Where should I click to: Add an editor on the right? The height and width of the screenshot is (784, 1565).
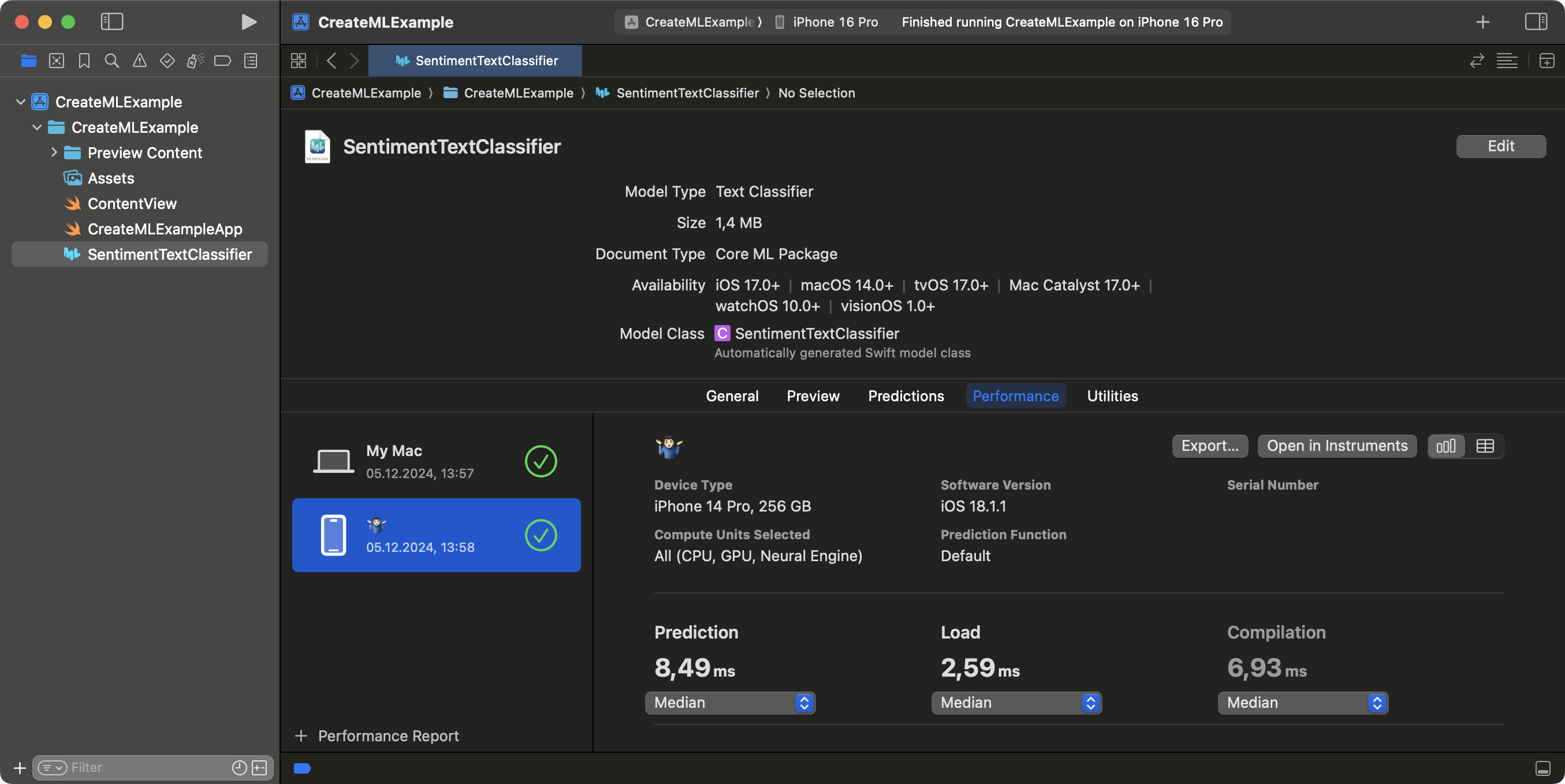click(1547, 61)
